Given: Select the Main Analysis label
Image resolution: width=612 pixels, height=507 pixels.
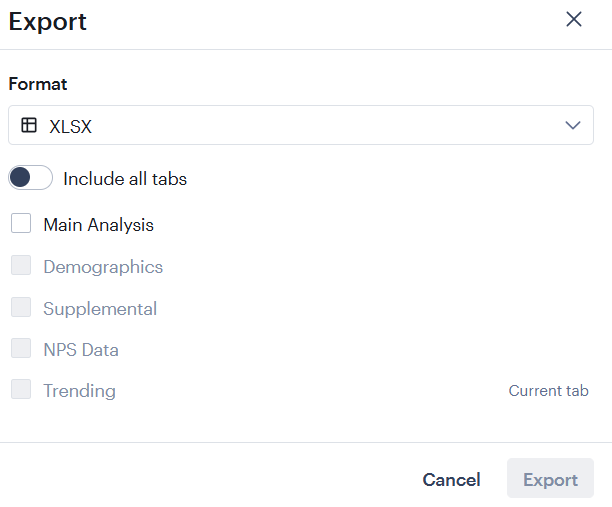Looking at the screenshot, I should [98, 225].
